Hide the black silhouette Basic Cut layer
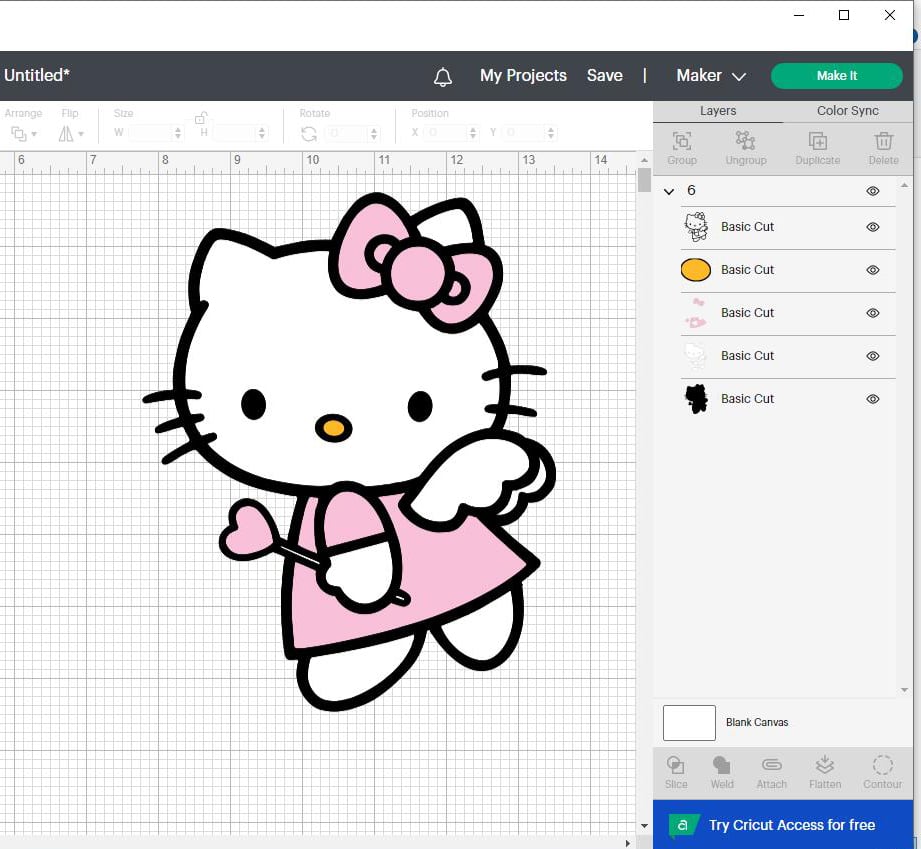This screenshot has height=849, width=921. [x=872, y=399]
